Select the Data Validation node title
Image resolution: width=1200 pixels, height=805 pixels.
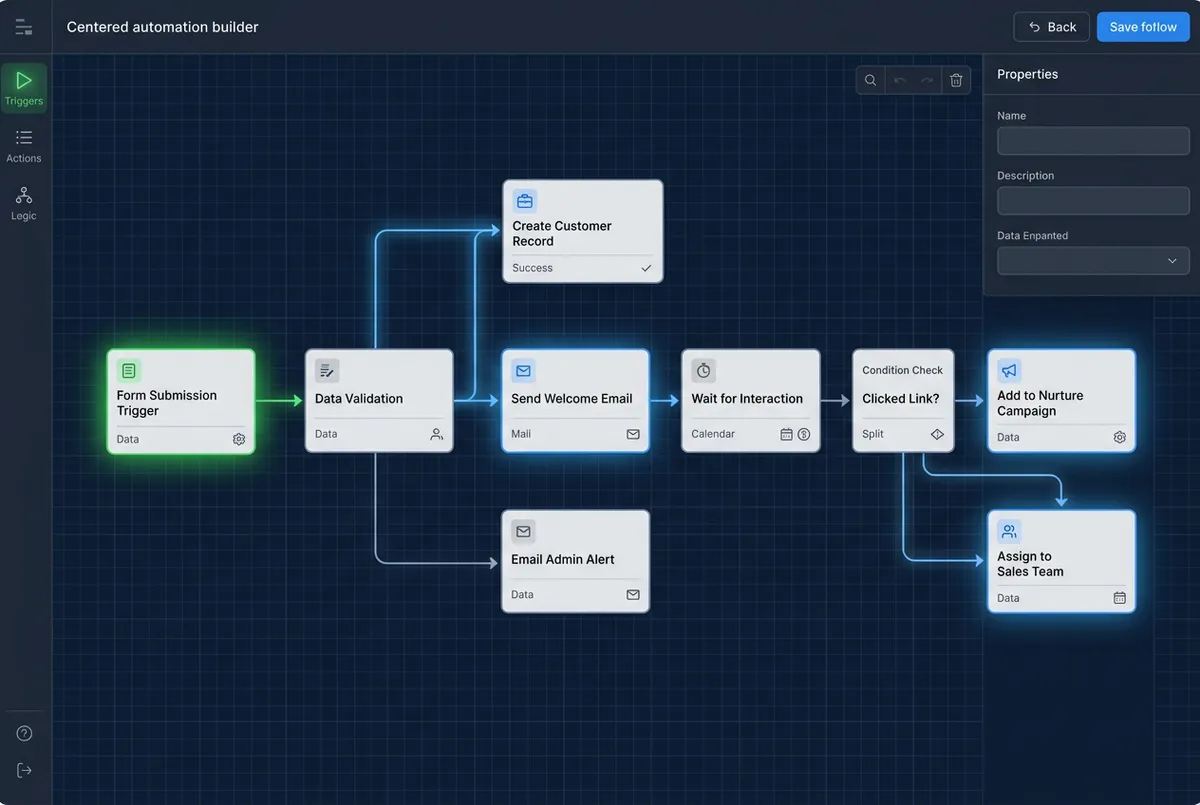point(359,398)
